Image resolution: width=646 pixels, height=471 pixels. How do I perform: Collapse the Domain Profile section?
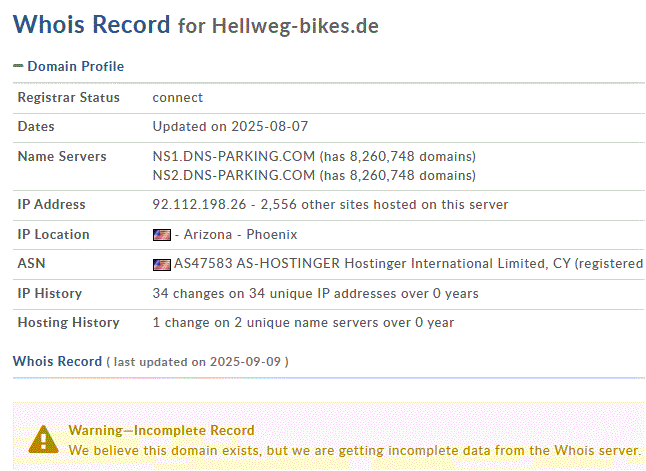(18, 66)
